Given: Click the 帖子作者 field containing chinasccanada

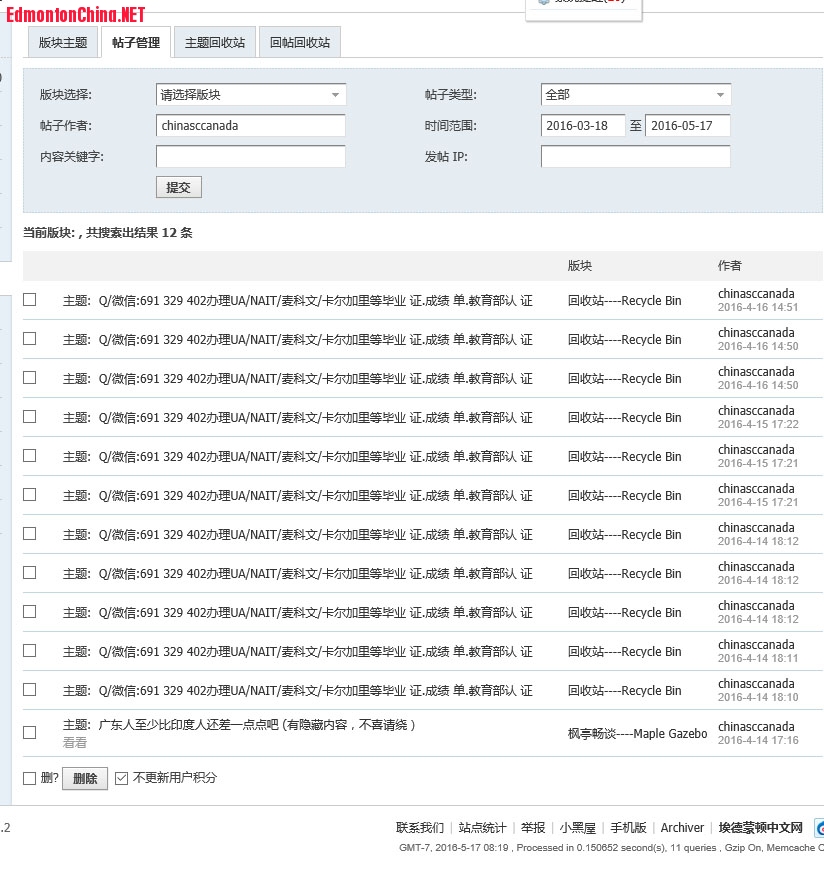Looking at the screenshot, I should click(251, 126).
